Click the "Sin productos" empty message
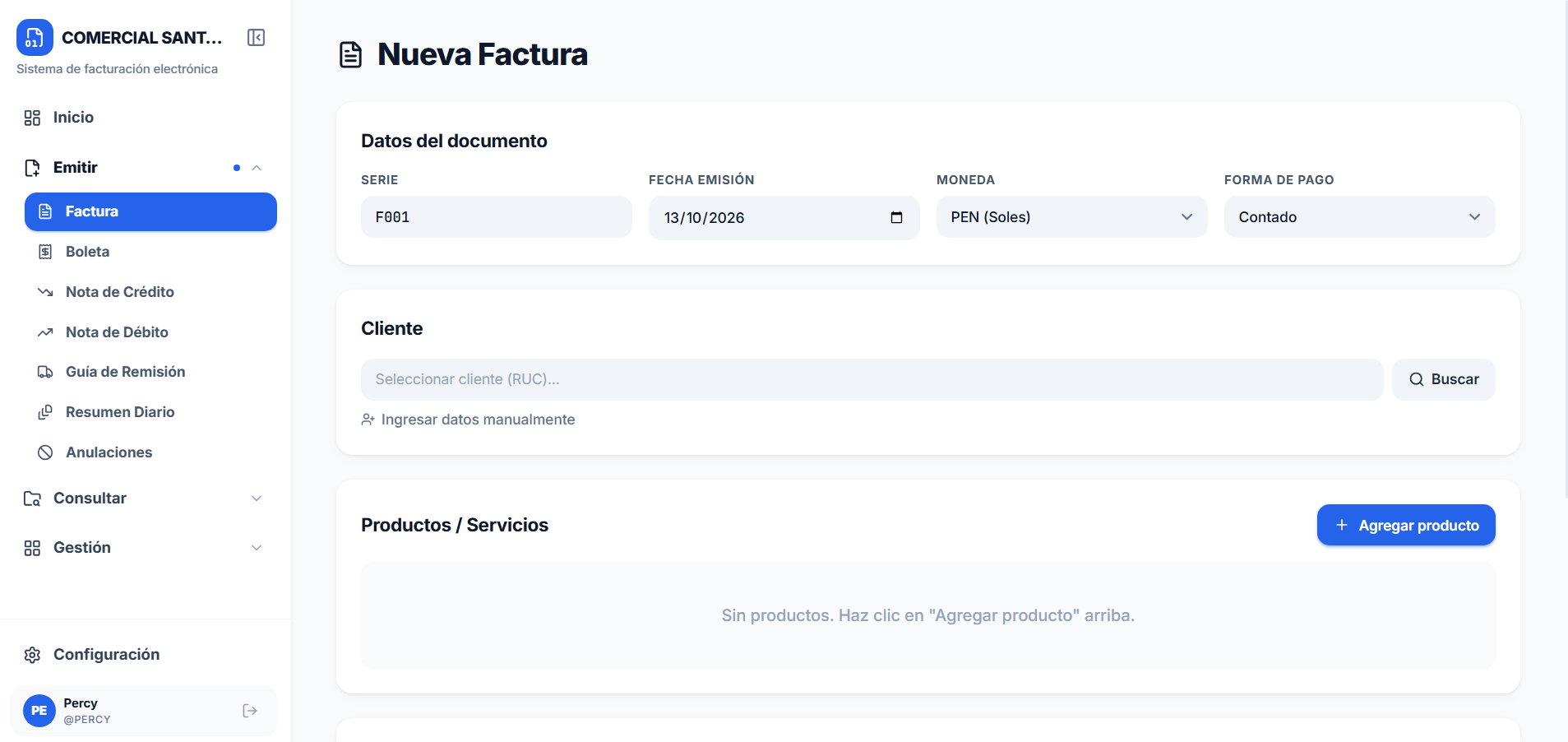 click(x=928, y=615)
